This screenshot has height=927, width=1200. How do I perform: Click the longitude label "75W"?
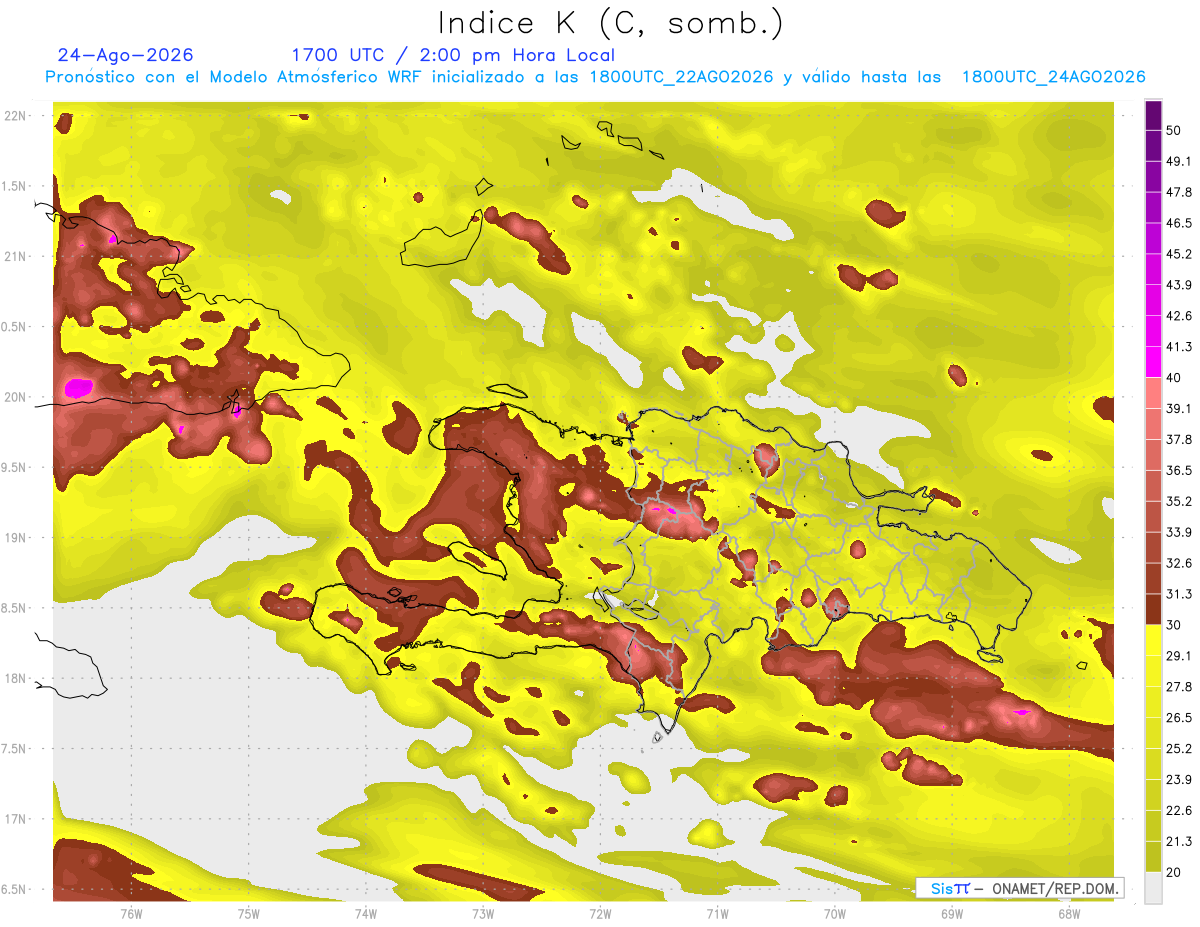[x=249, y=914]
